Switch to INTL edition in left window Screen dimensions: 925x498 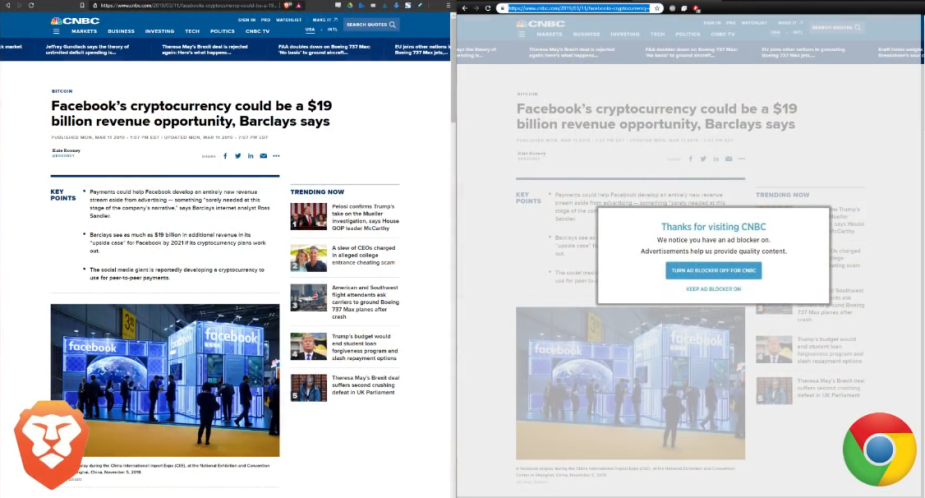pyautogui.click(x=332, y=30)
